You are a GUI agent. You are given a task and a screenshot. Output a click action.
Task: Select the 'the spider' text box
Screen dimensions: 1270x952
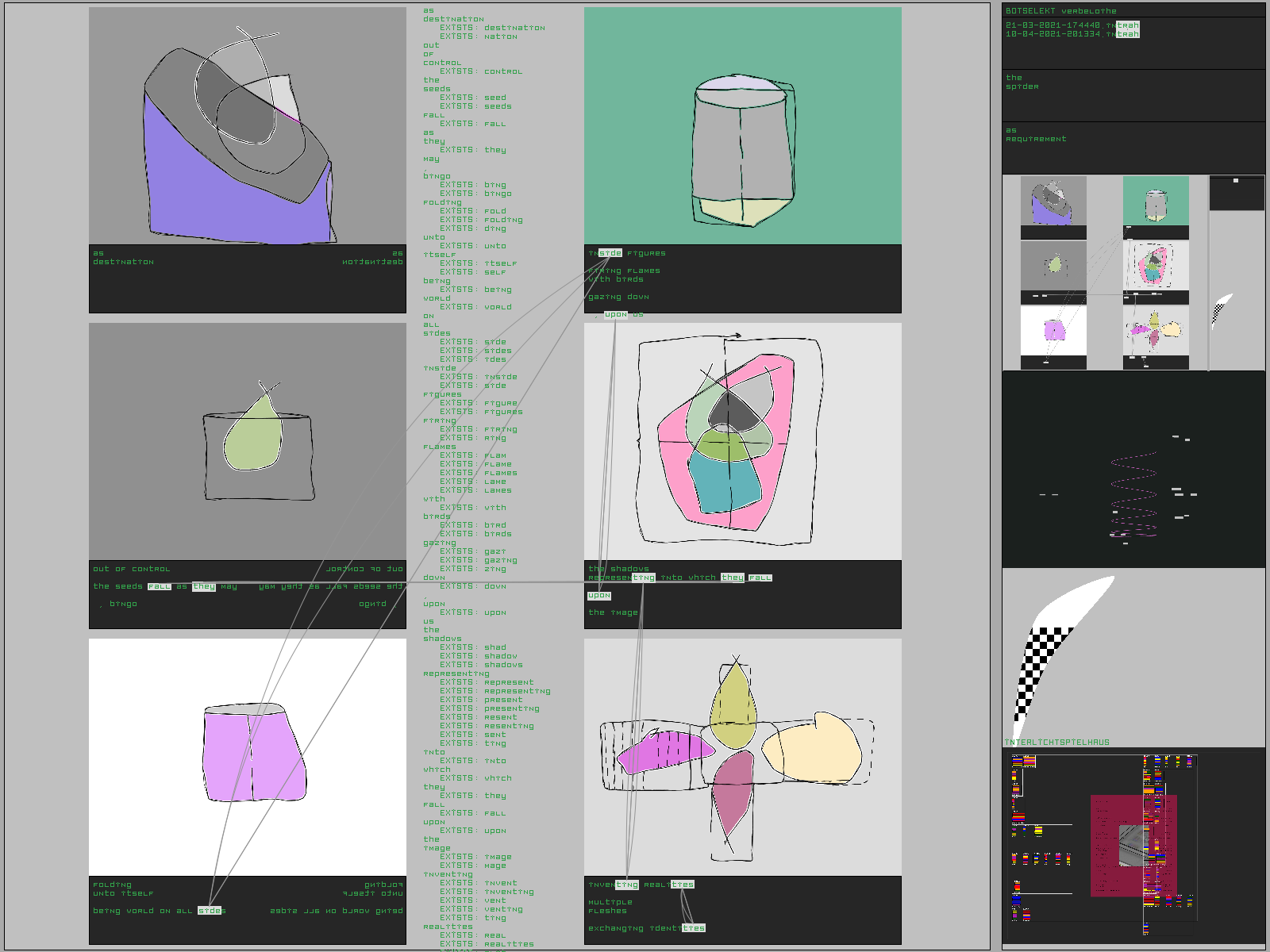(1133, 94)
